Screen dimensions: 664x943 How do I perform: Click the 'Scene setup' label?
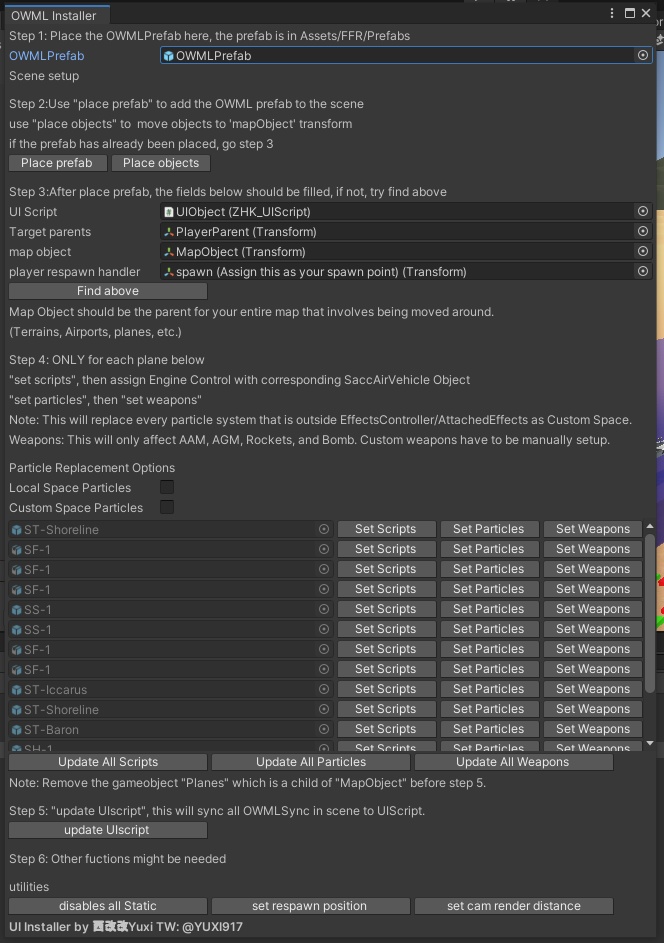[x=44, y=76]
